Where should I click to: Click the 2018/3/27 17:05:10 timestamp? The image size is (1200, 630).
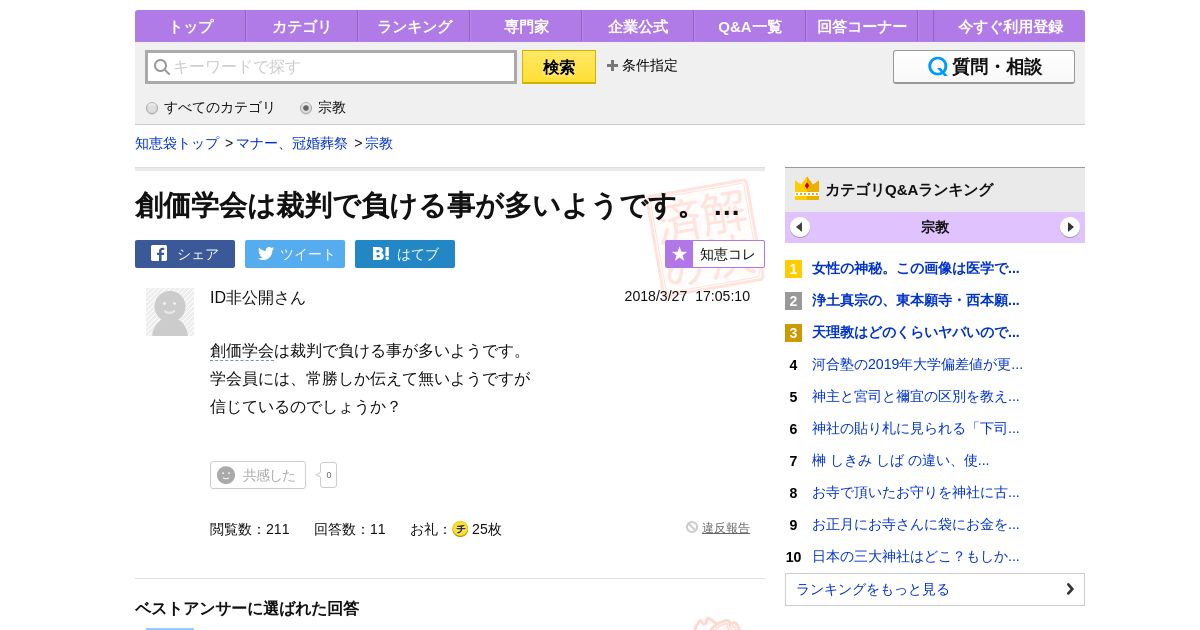[687, 296]
